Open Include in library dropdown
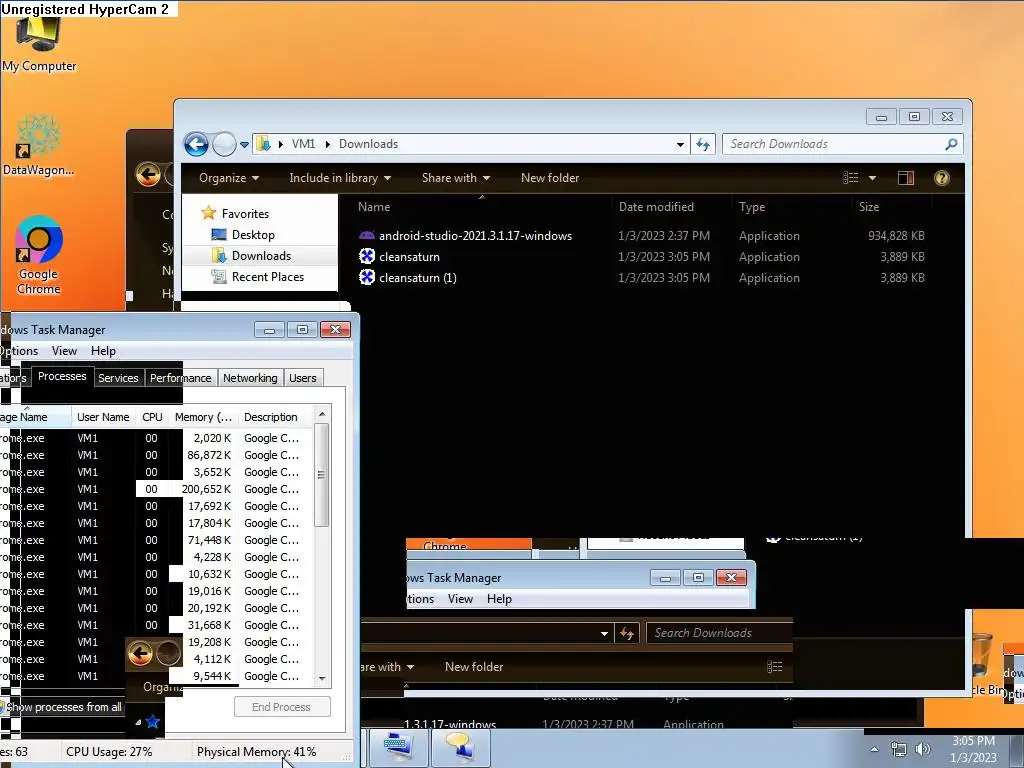The width and height of the screenshot is (1024, 768). (340, 178)
